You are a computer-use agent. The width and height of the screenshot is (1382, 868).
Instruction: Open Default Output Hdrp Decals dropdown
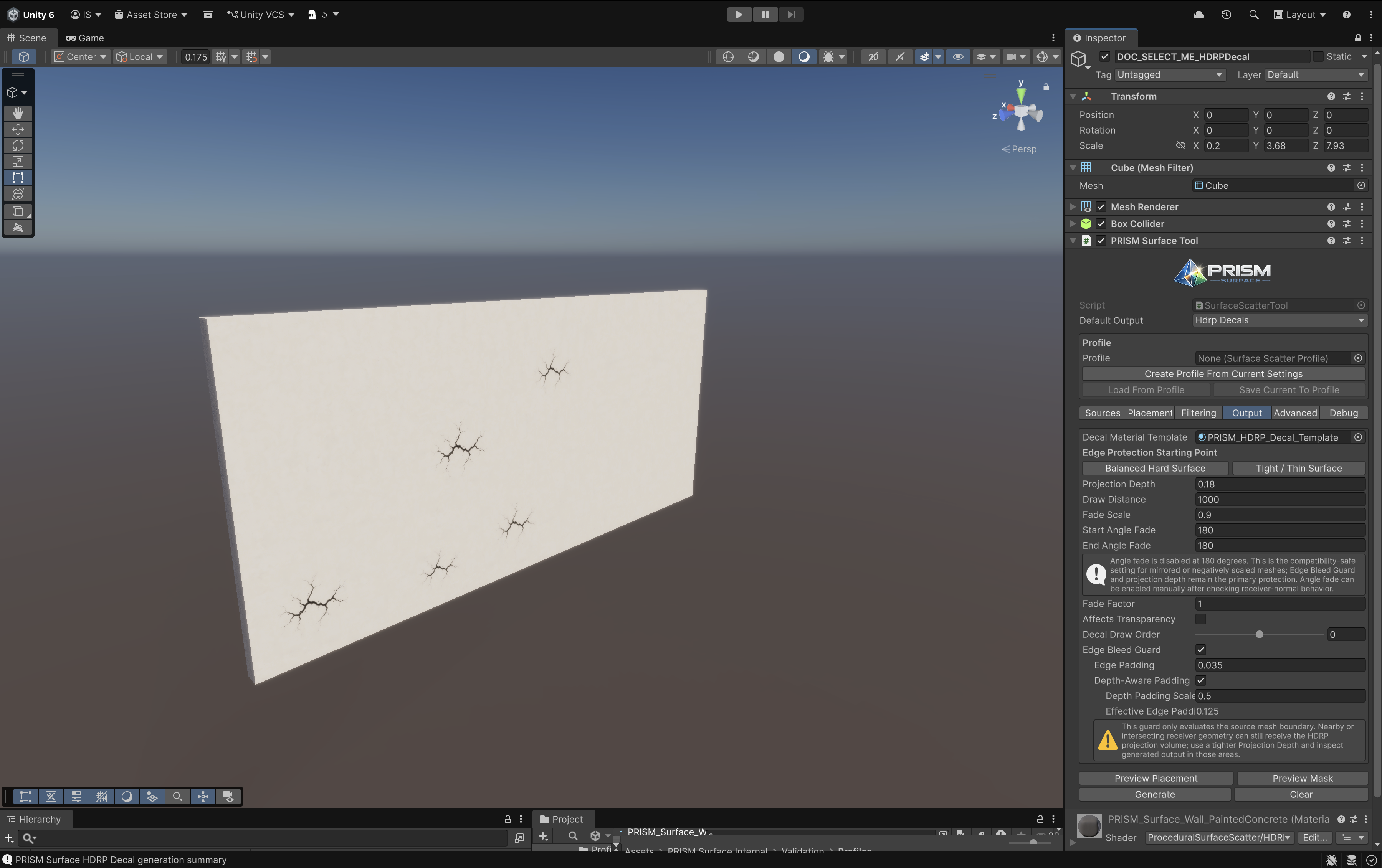tap(1280, 320)
